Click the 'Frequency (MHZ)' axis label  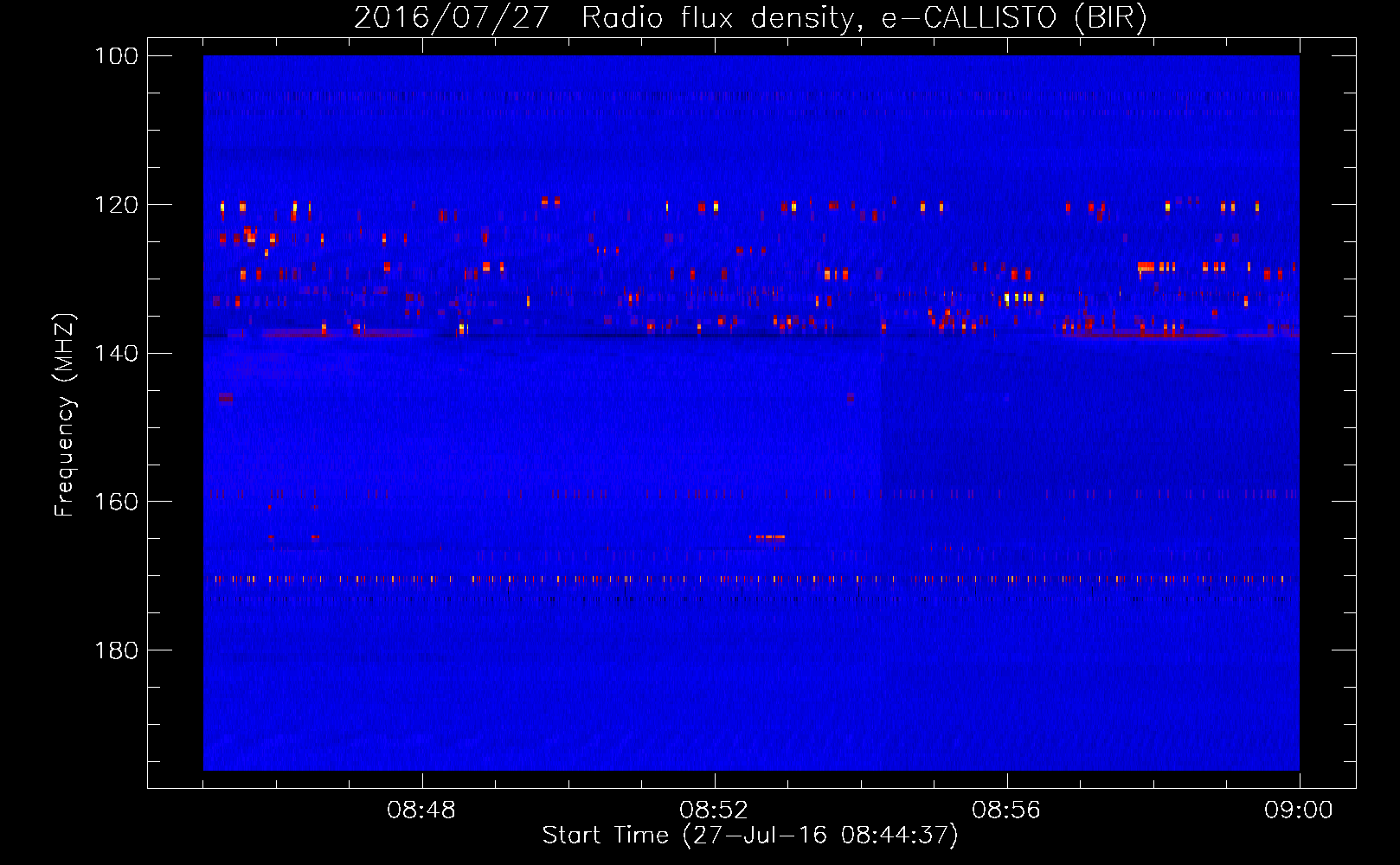pyautogui.click(x=64, y=414)
